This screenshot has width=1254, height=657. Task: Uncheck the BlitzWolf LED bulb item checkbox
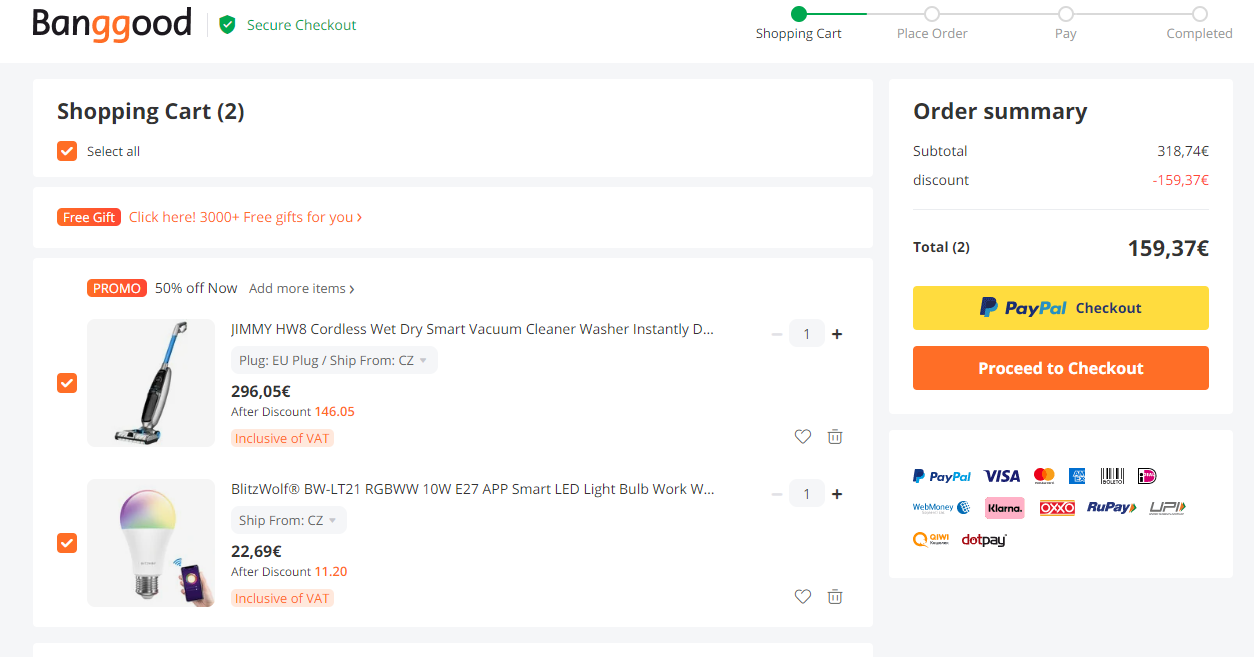point(67,543)
